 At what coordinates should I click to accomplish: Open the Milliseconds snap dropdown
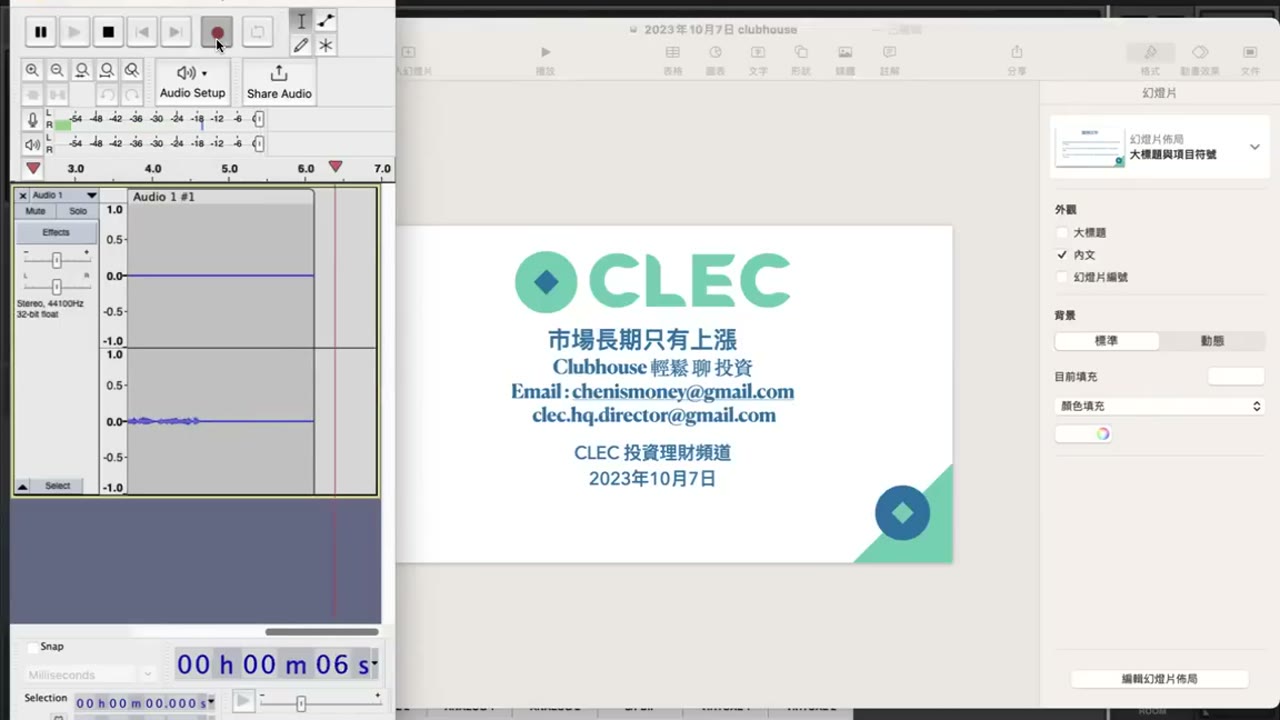(x=90, y=675)
